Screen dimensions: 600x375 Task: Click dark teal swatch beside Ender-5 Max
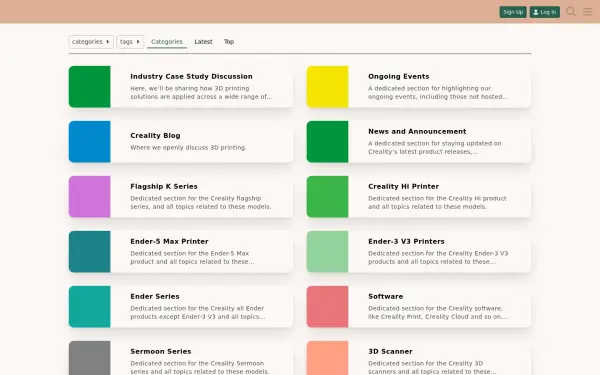click(90, 251)
